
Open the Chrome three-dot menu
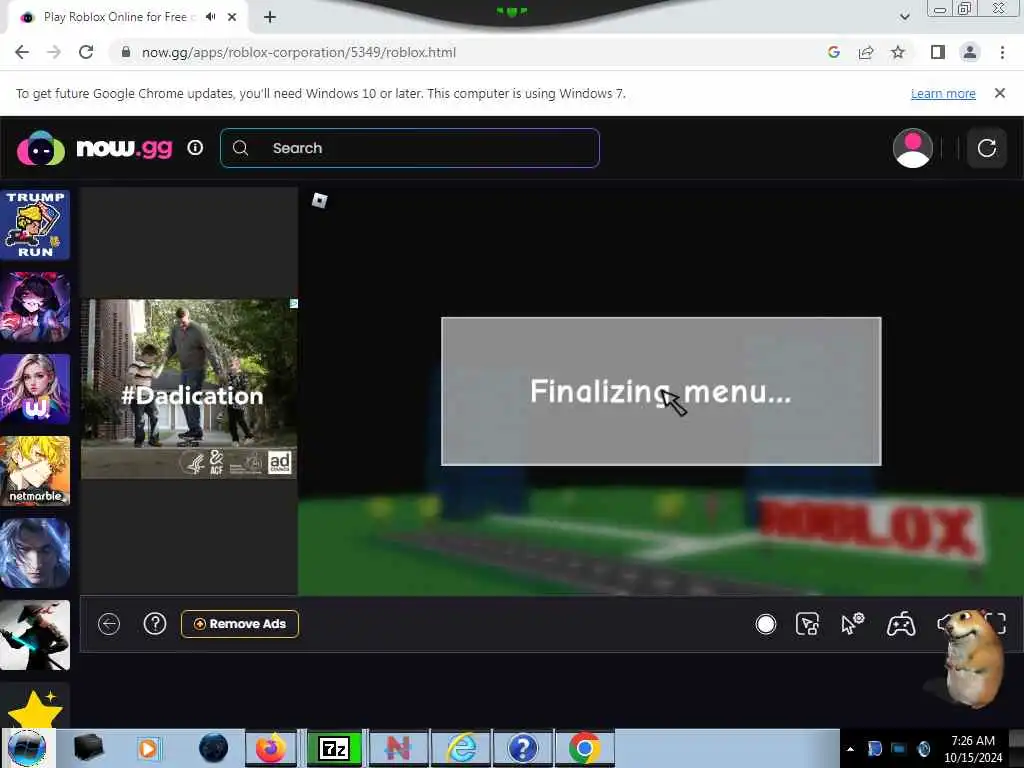(x=1002, y=52)
